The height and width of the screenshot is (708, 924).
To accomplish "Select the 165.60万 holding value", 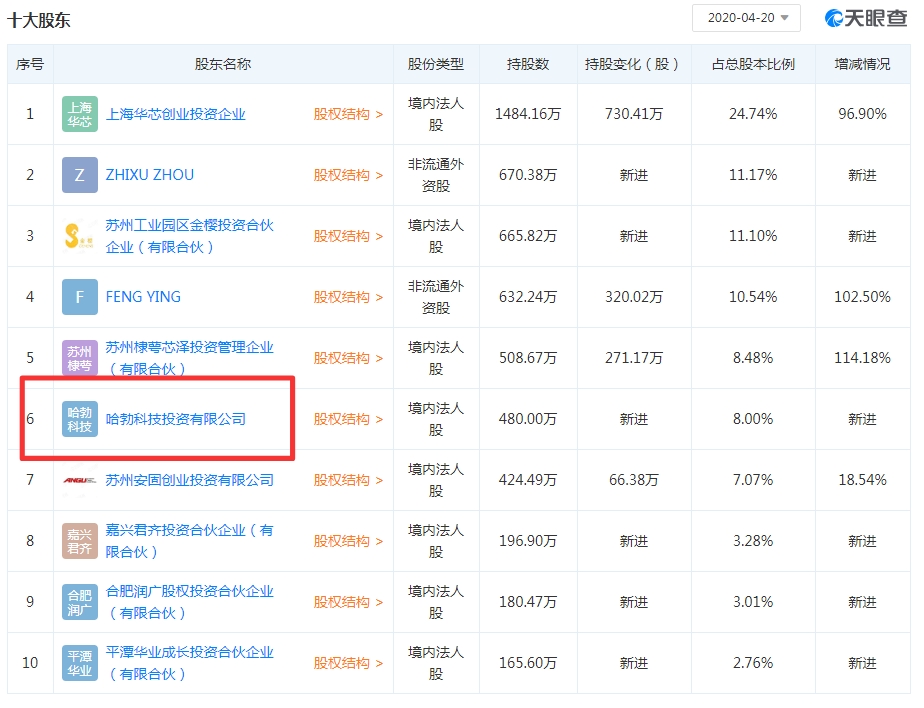I will coord(528,663).
